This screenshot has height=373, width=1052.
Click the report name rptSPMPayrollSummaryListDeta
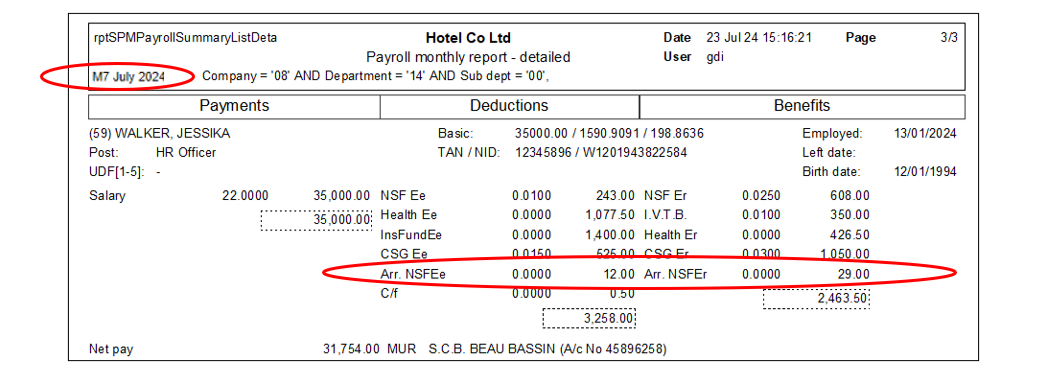[x=186, y=38]
